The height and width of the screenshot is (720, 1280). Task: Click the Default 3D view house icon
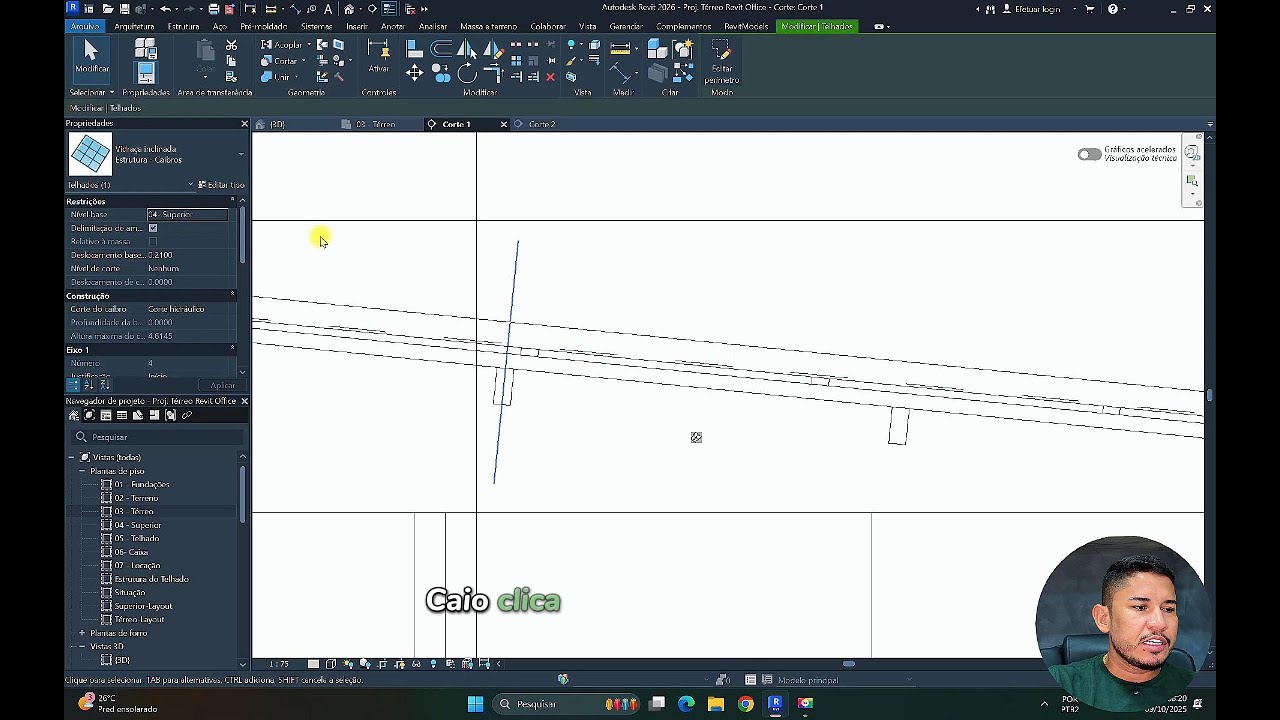[x=348, y=9]
